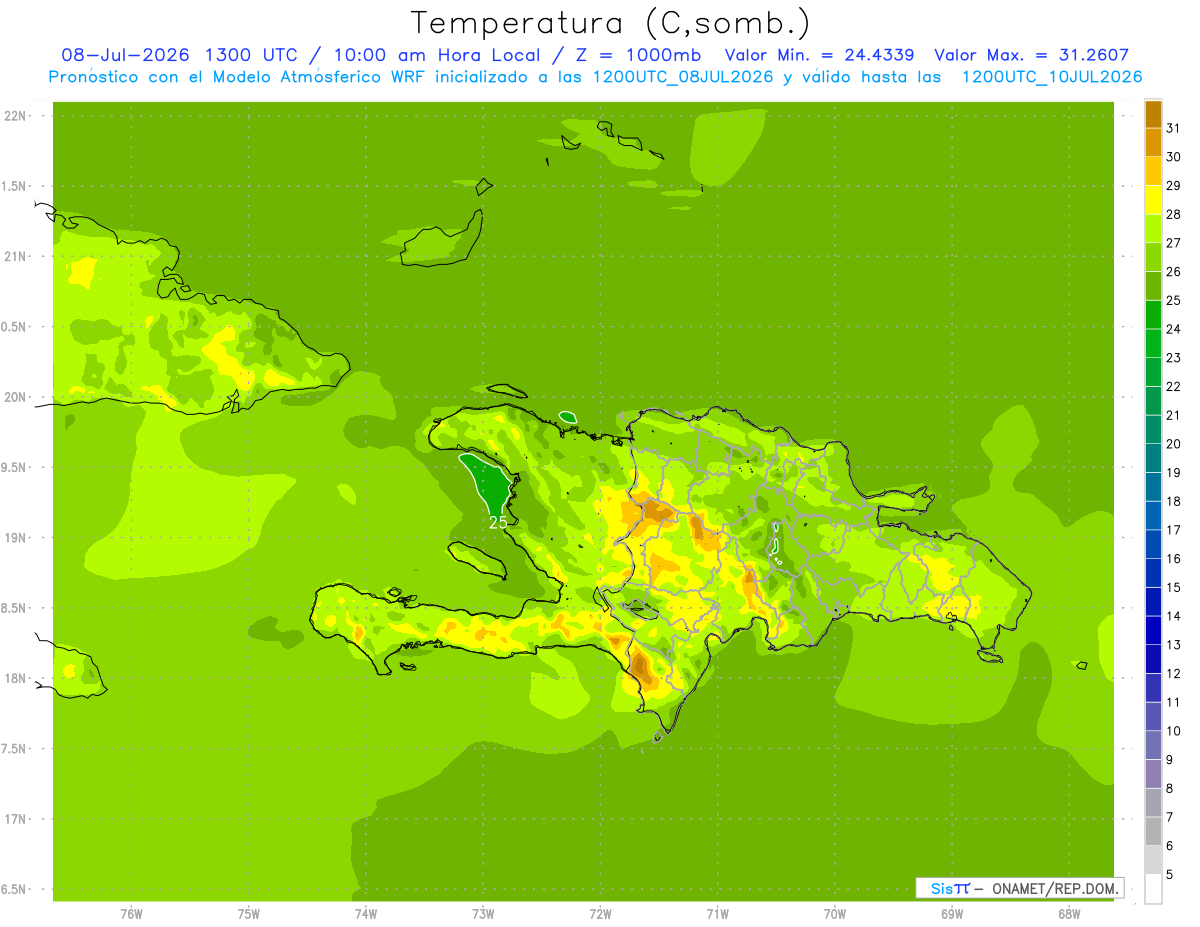Click the longitude label "68W"
This screenshot has height=927, width=1200.
(1068, 914)
